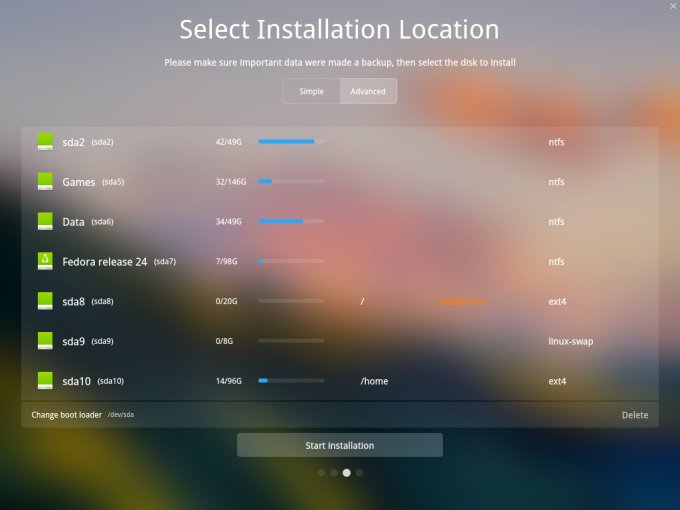Open linux-swap filesystem type for sda9
Screen dimensions: 680x510
coord(571,341)
